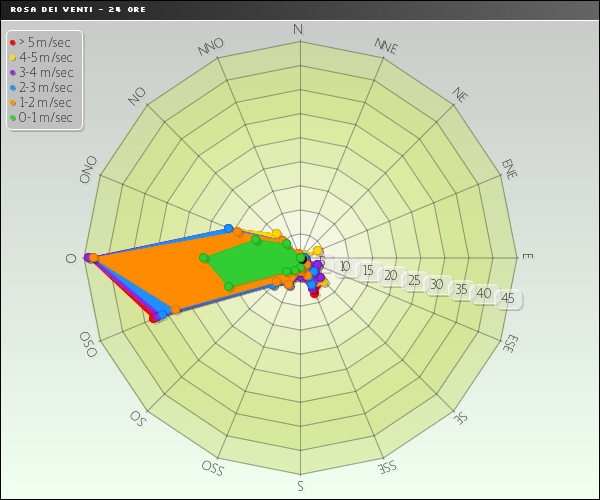Screen dimensions: 600x500
Task: Select the 'OSO' direction label
Action: [x=88, y=345]
